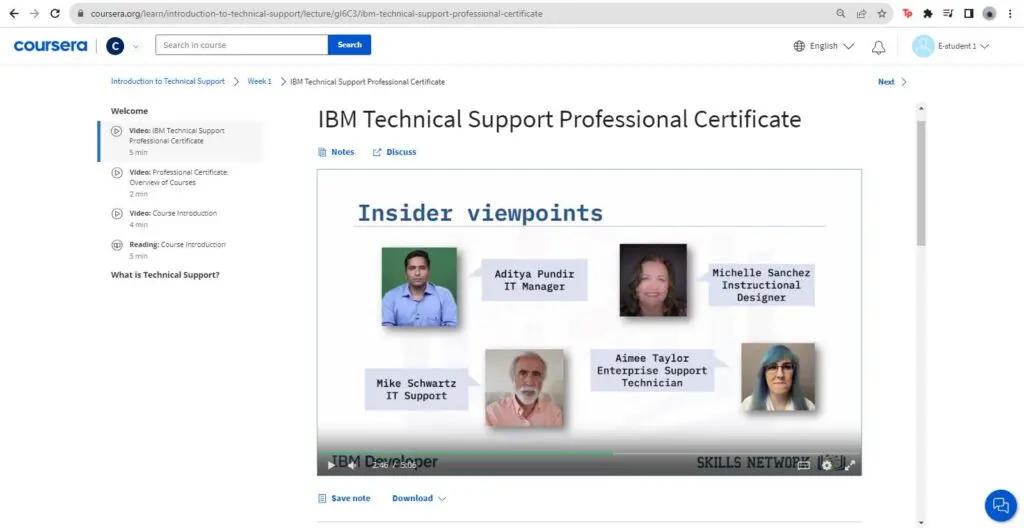The width and height of the screenshot is (1024, 528).
Task: Open media control playlist icon
Action: click(x=948, y=13)
